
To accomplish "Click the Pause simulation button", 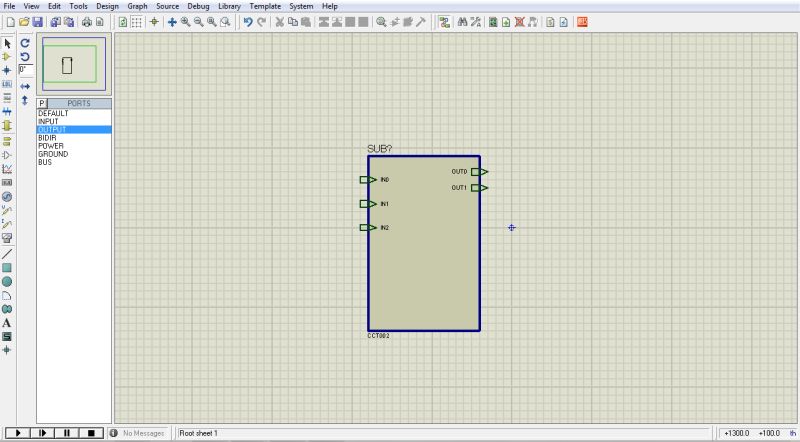I will tap(67, 433).
